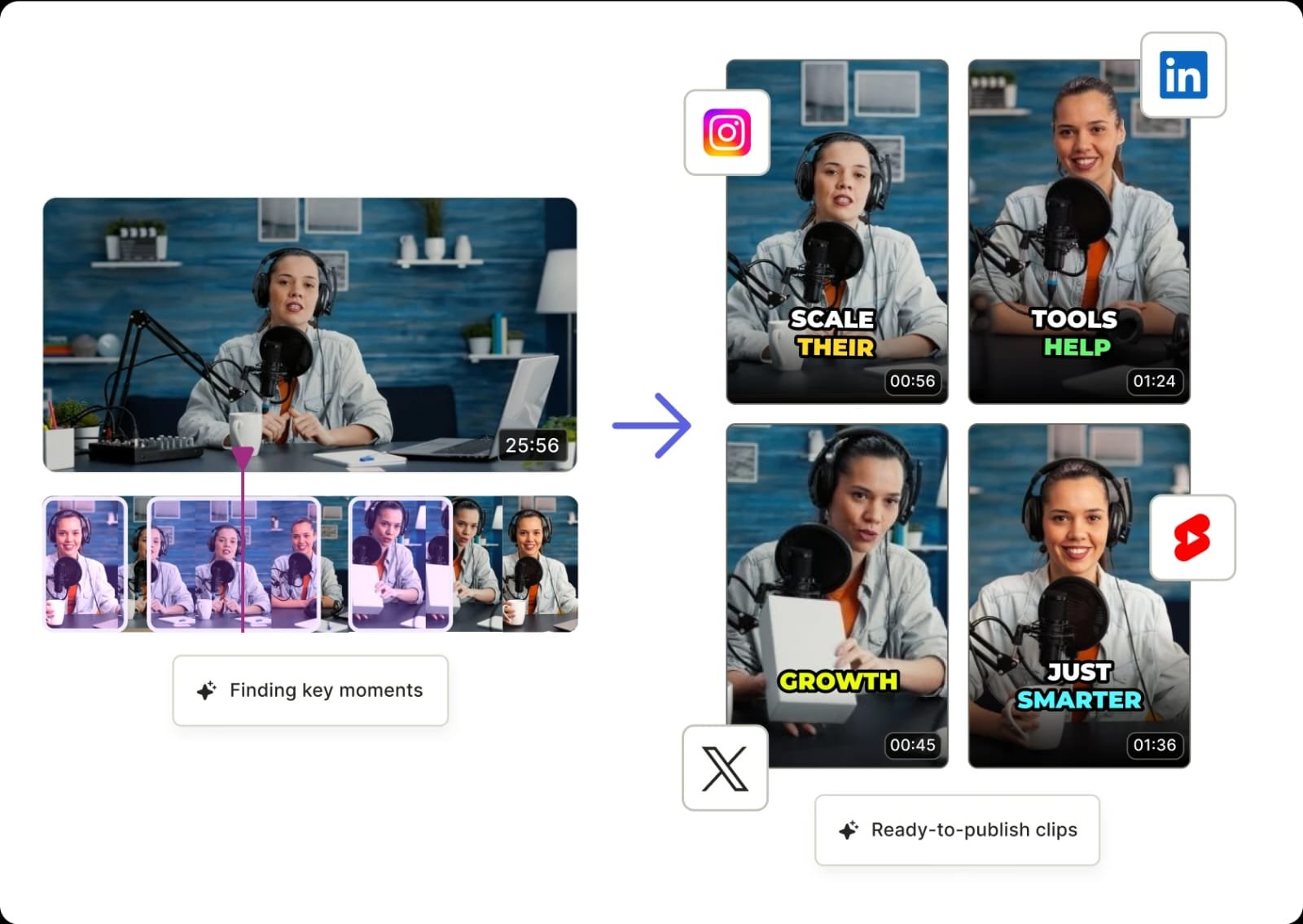
Task: Select highlighted segment with white box
Action: click(400, 563)
